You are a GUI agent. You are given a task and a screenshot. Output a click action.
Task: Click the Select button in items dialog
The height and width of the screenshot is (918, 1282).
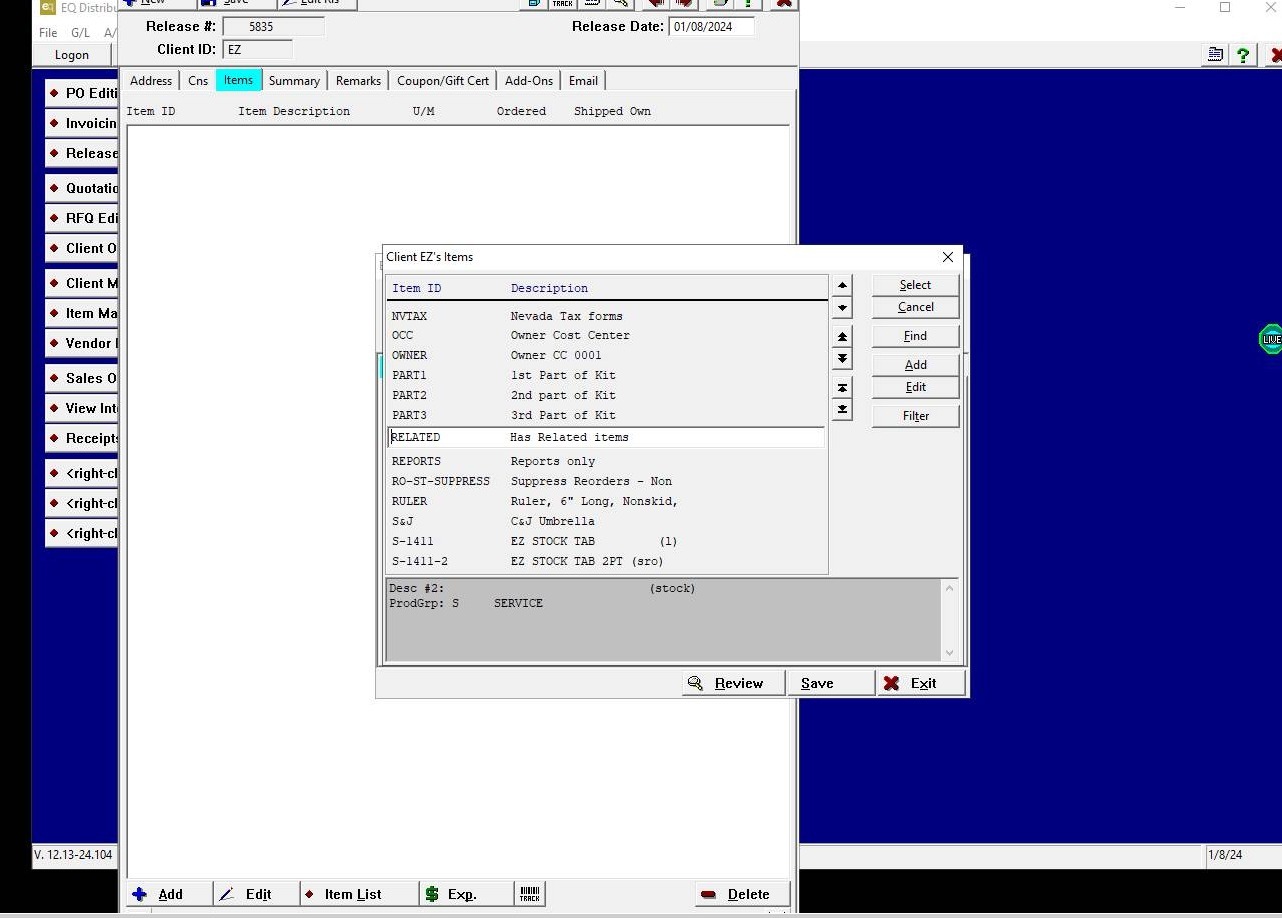[915, 285]
